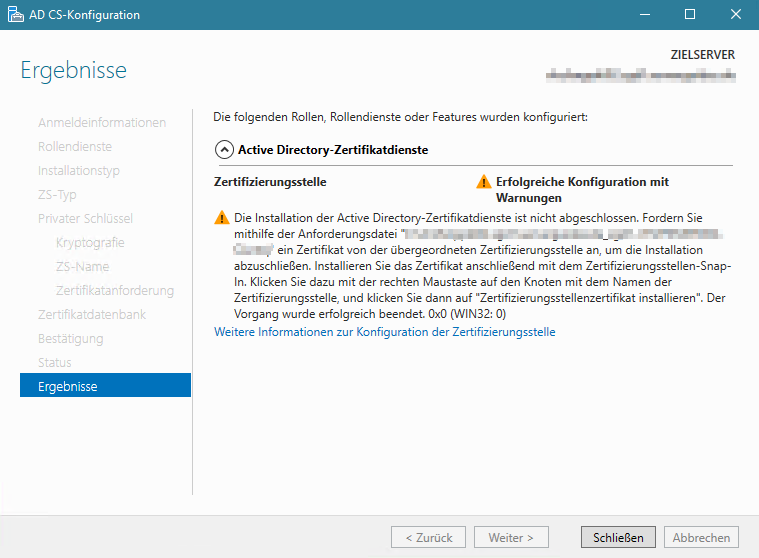
Task: Click the Active Directory-Zertifikatdienste heading text
Action: tap(333, 150)
